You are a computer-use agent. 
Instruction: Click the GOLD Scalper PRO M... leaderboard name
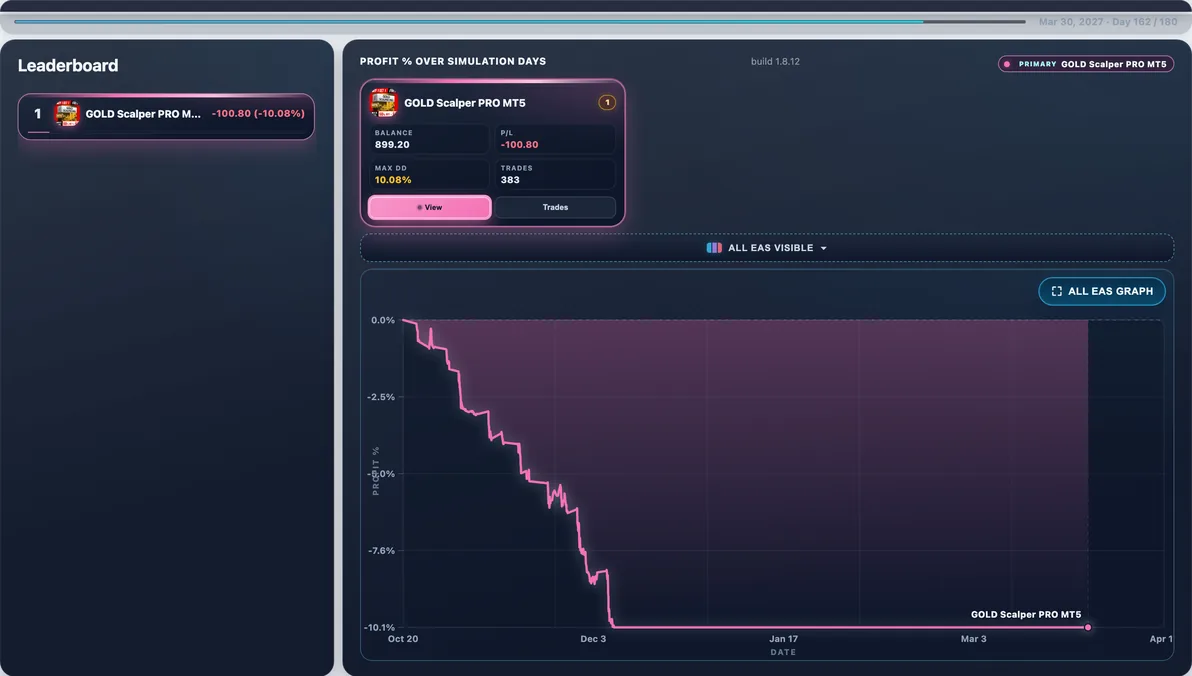[x=143, y=114]
